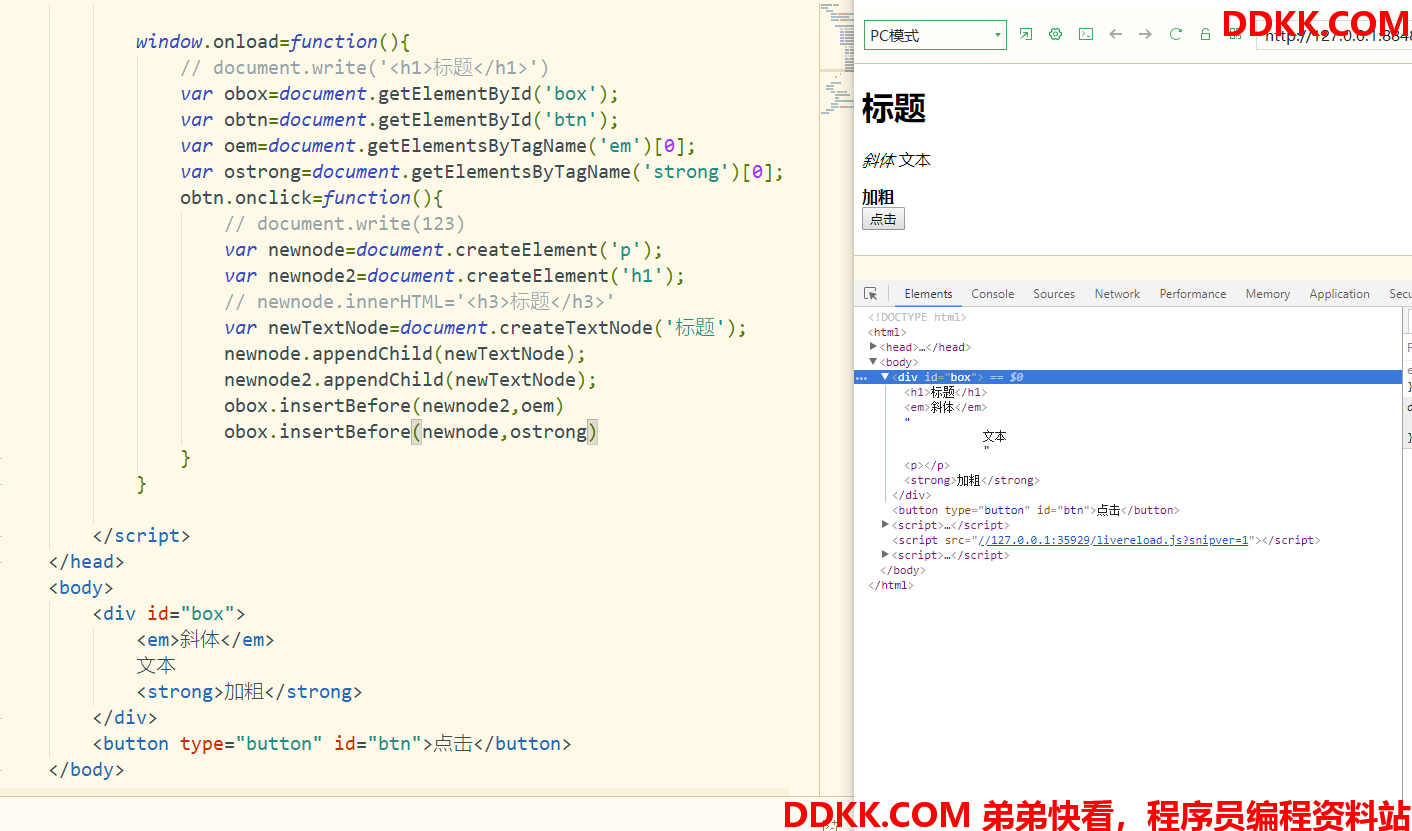Image resolution: width=1412 pixels, height=831 pixels.
Task: Switch to the Performance tab
Action: point(1192,294)
